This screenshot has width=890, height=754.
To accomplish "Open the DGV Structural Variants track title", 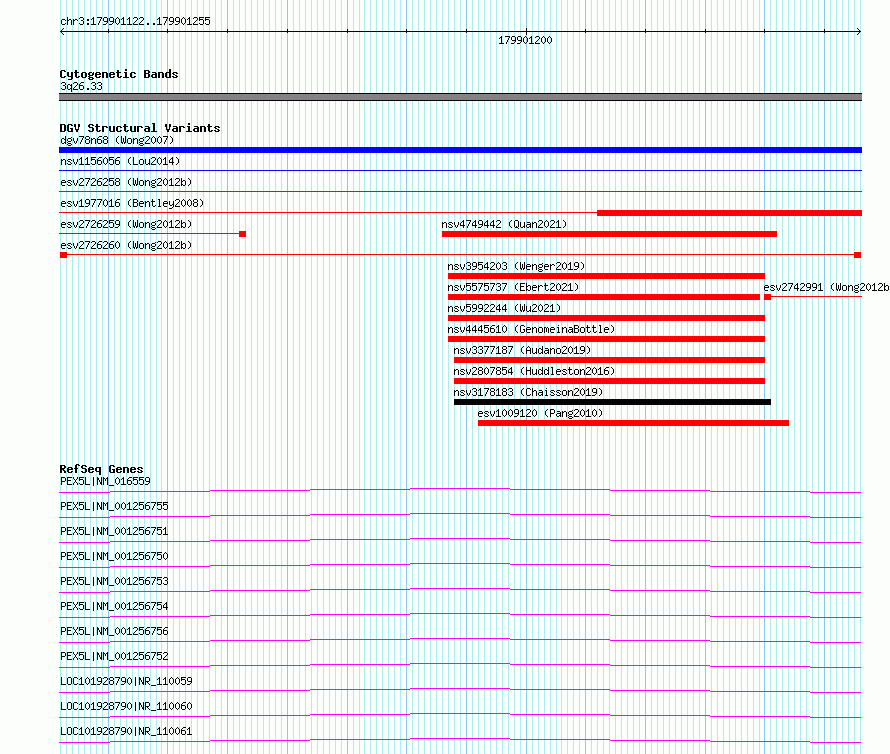I will pos(140,128).
